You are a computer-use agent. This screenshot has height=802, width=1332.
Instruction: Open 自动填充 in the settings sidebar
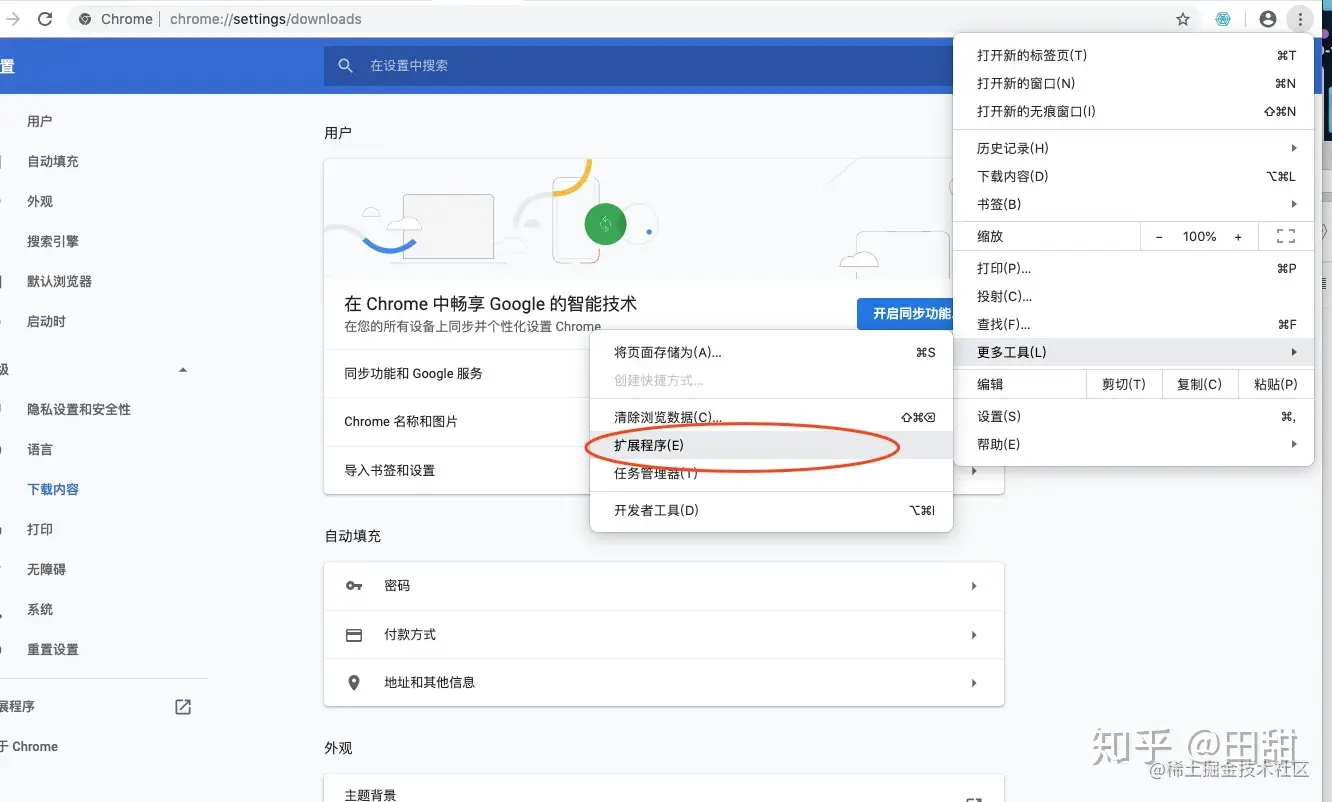coord(53,161)
